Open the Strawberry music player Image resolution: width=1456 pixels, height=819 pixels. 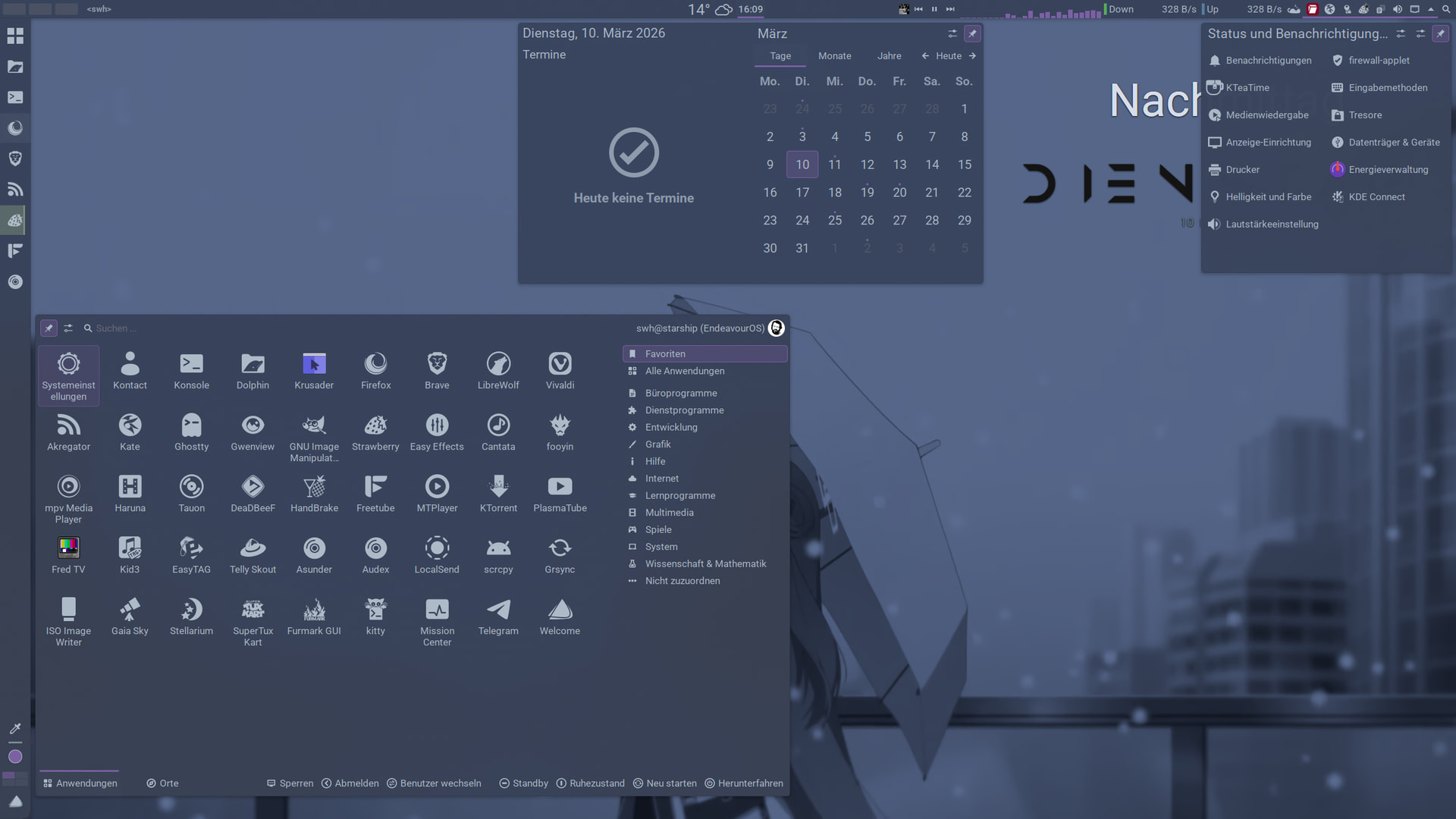click(375, 432)
